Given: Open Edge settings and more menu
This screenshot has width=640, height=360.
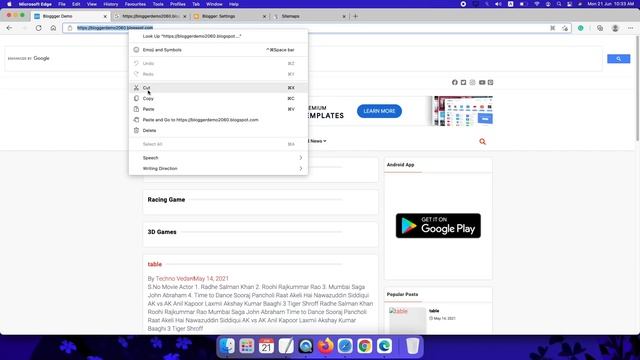Looking at the screenshot, I should (x=631, y=28).
